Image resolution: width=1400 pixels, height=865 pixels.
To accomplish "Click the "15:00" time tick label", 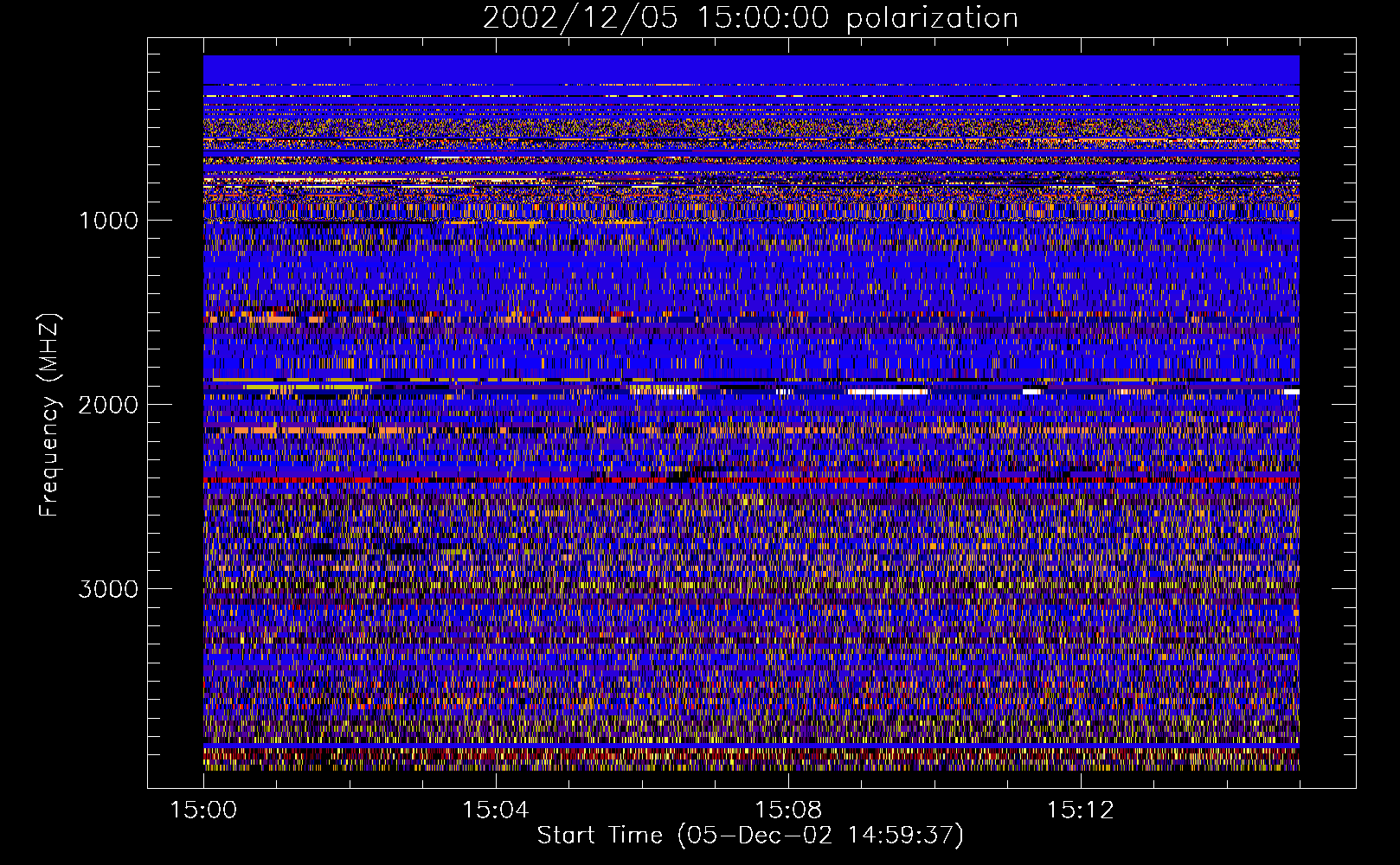I will tap(203, 811).
